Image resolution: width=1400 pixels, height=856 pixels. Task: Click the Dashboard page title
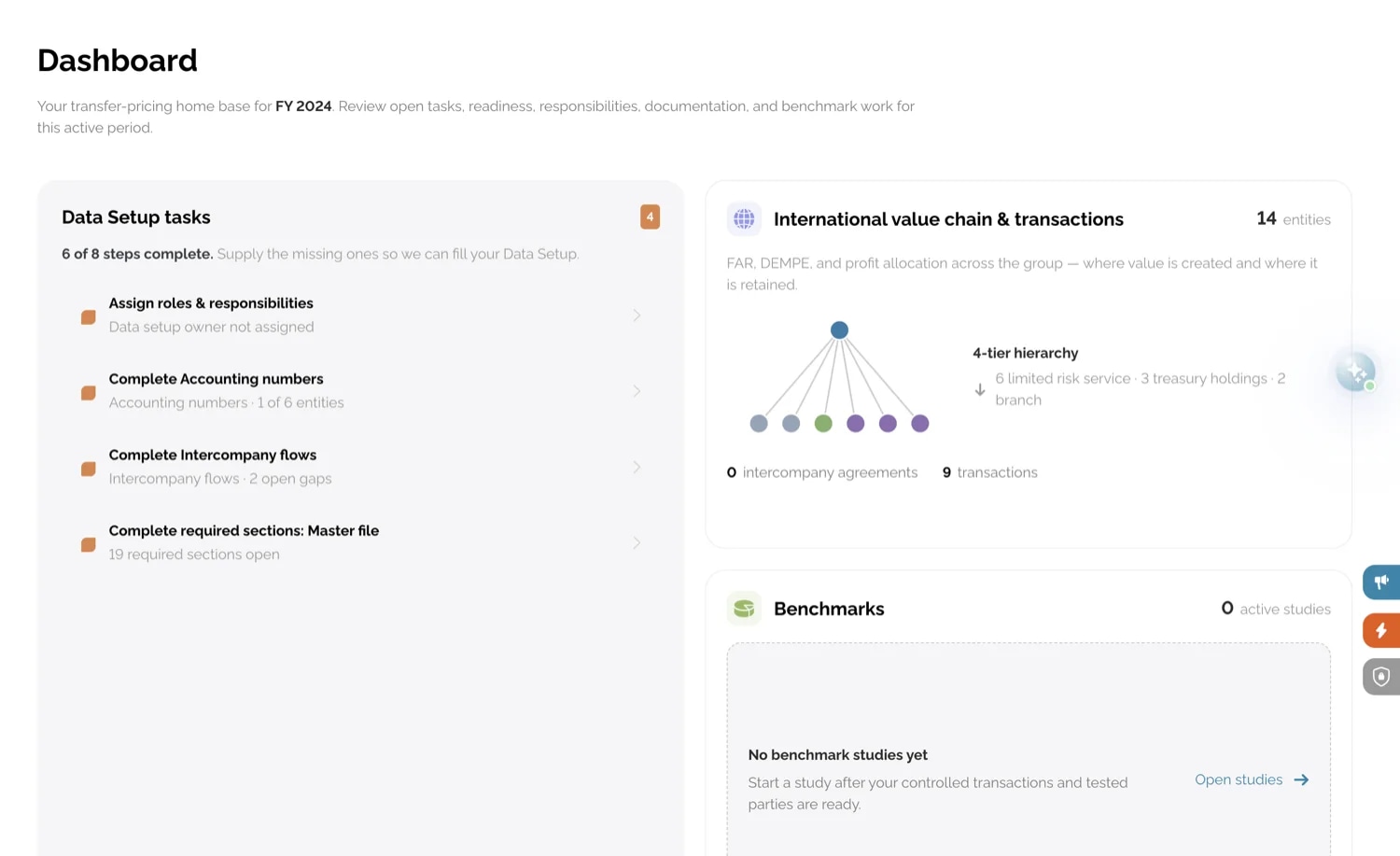tap(118, 61)
